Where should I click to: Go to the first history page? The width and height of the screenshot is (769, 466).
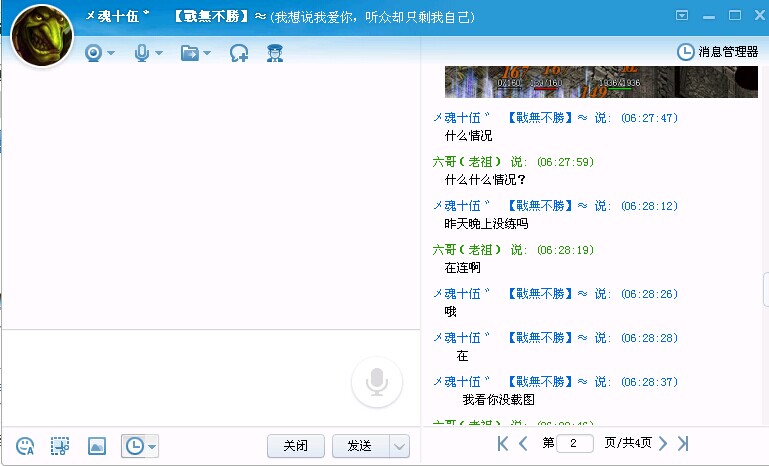[x=503, y=443]
